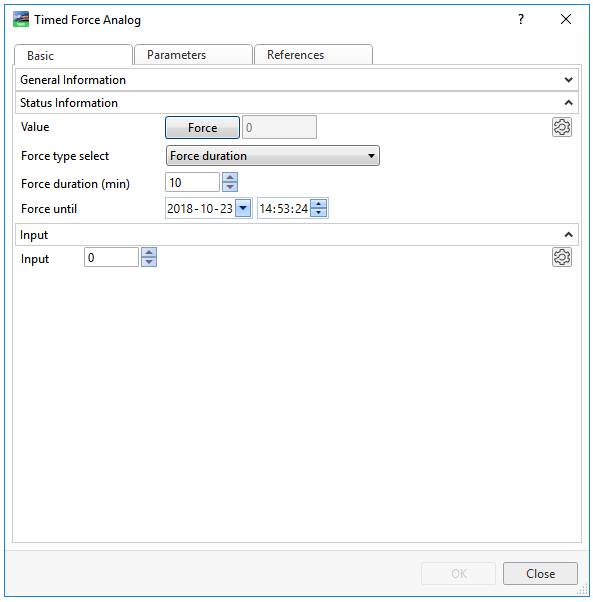This screenshot has height=602, width=593.
Task: Decrease Force duration with down arrow
Action: pos(230,187)
